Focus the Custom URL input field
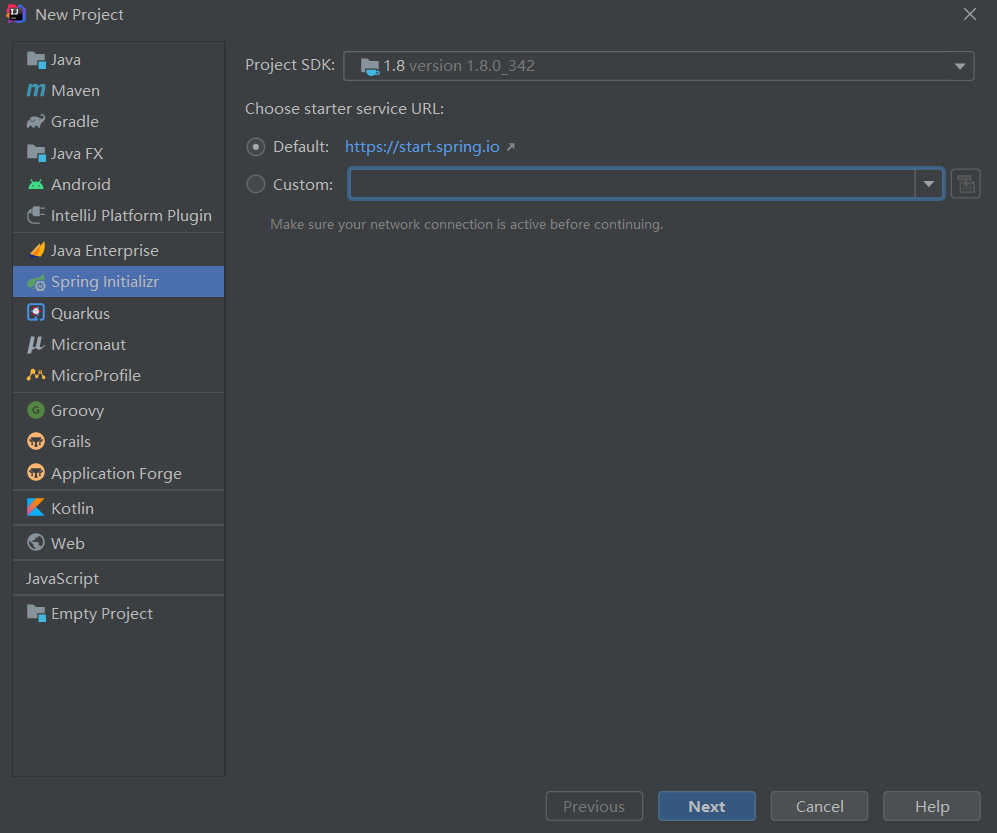 [632, 184]
